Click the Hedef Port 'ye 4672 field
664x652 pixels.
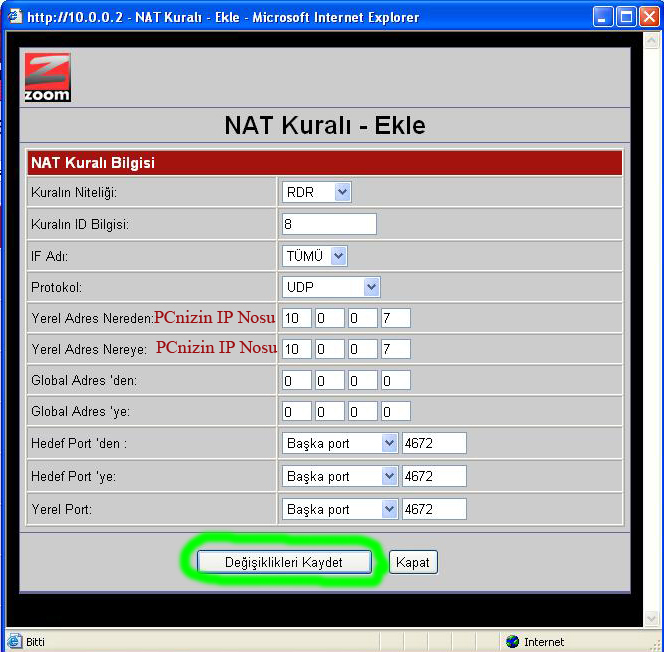pyautogui.click(x=434, y=476)
